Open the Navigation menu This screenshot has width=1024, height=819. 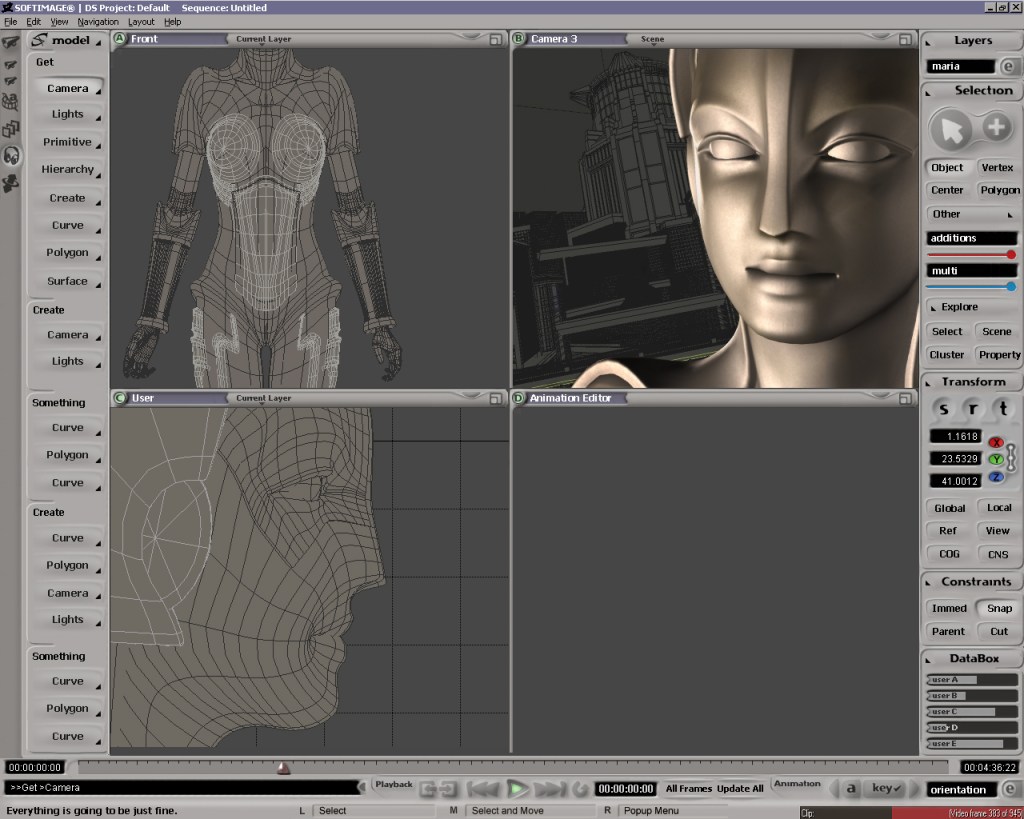tap(98, 21)
